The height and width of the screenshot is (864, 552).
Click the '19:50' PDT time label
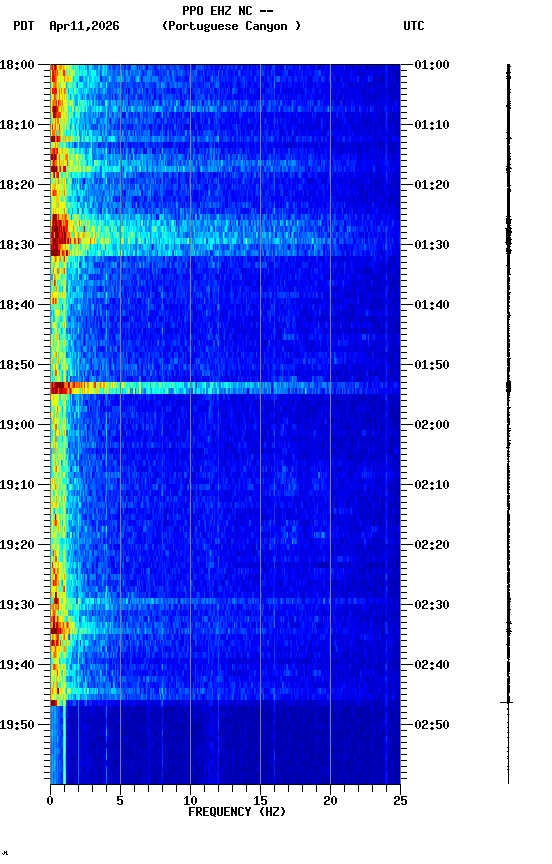17,725
